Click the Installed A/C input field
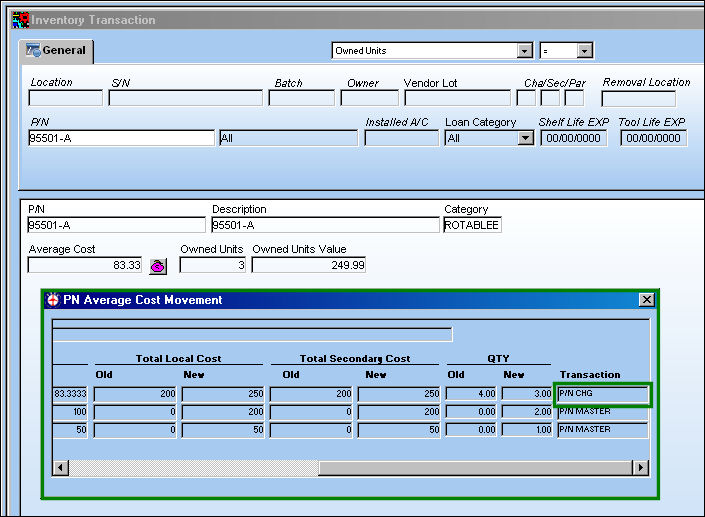 (402, 138)
